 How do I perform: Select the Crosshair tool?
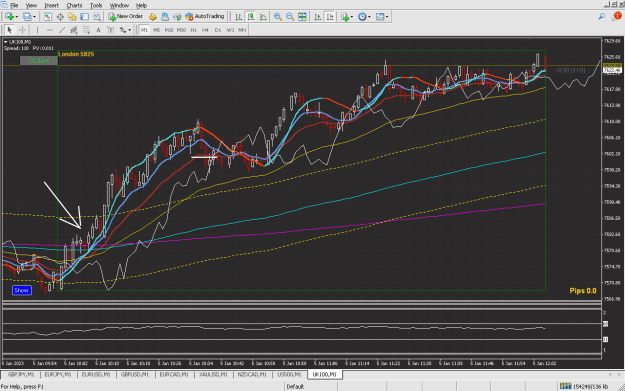pos(22,30)
